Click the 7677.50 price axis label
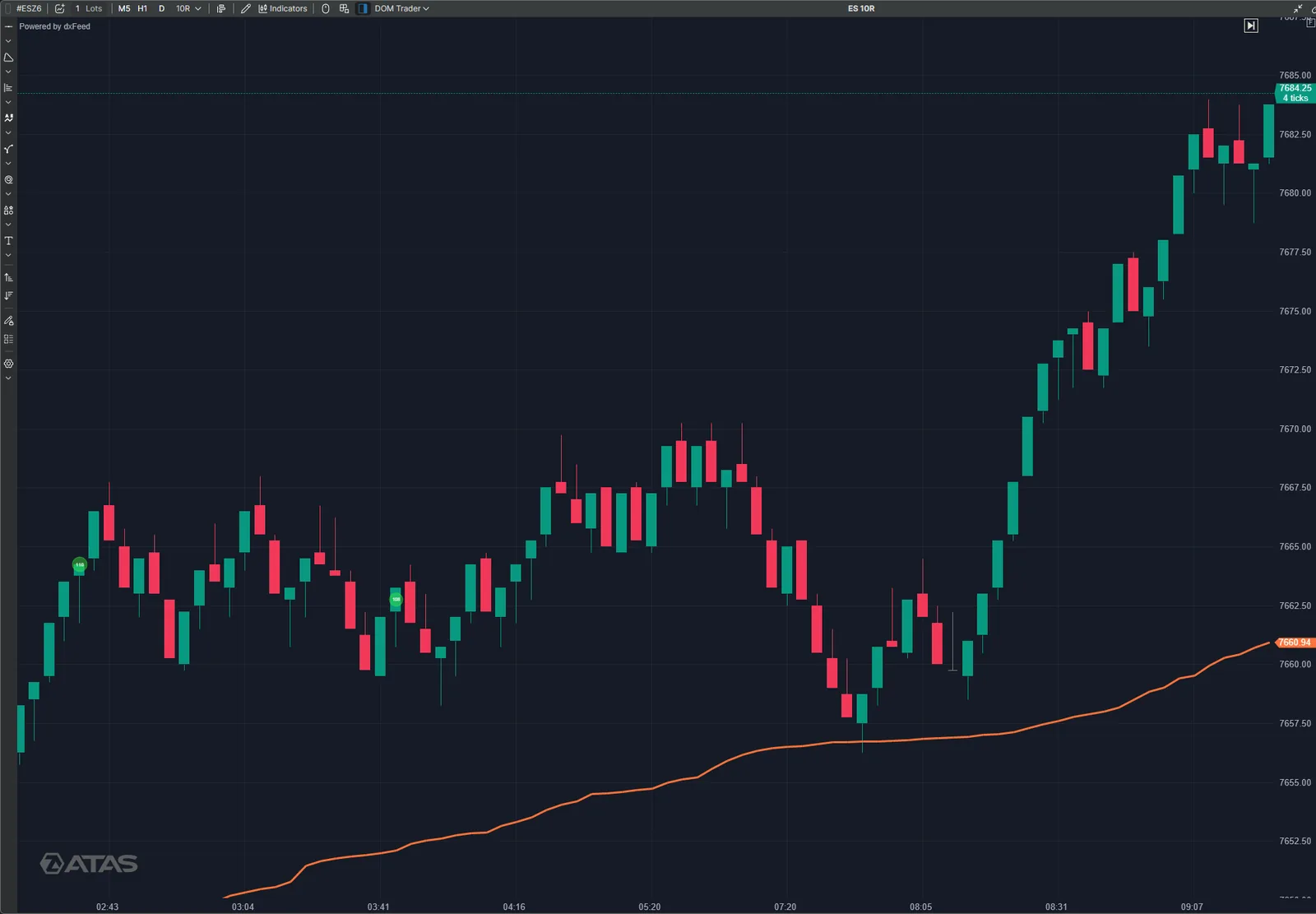The image size is (1316, 914). [1295, 253]
